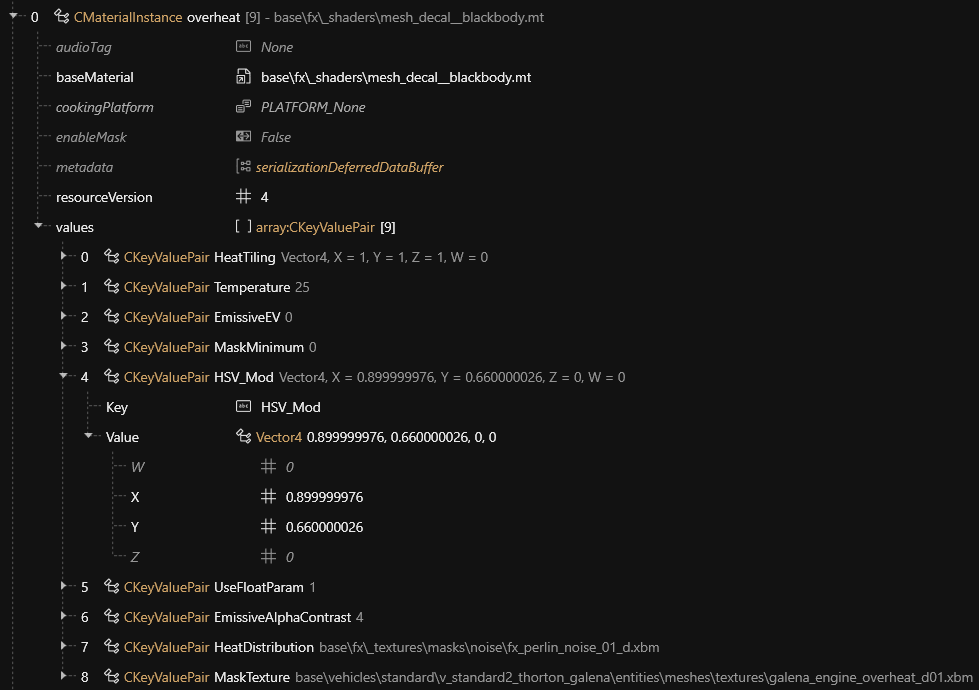Click the boolean icon beside enableMask False
Viewport: 979px width, 690px height.
[243, 137]
